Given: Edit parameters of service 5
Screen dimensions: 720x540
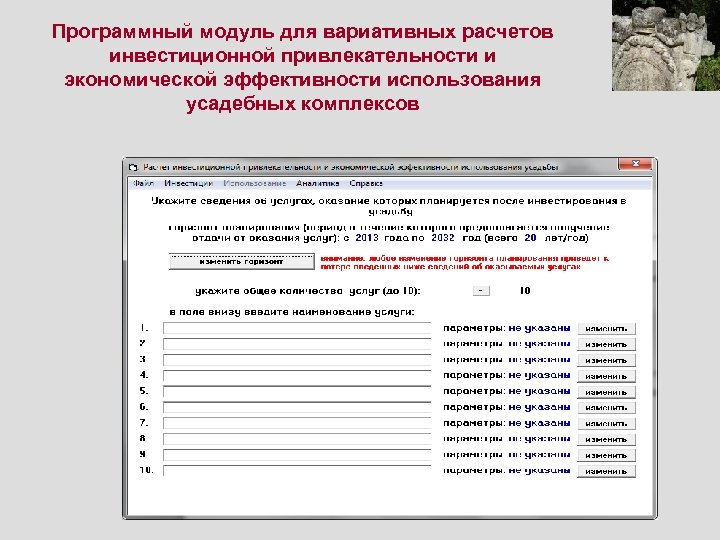Looking at the screenshot, I should pyautogui.click(x=606, y=392).
